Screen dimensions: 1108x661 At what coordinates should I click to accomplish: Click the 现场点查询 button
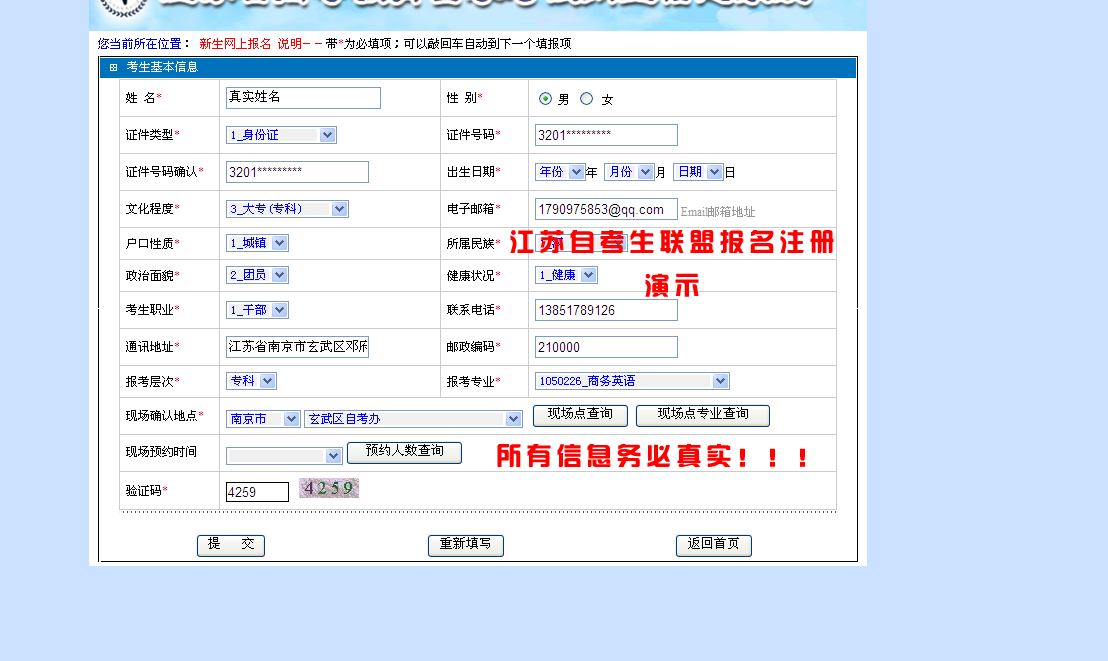pos(580,415)
